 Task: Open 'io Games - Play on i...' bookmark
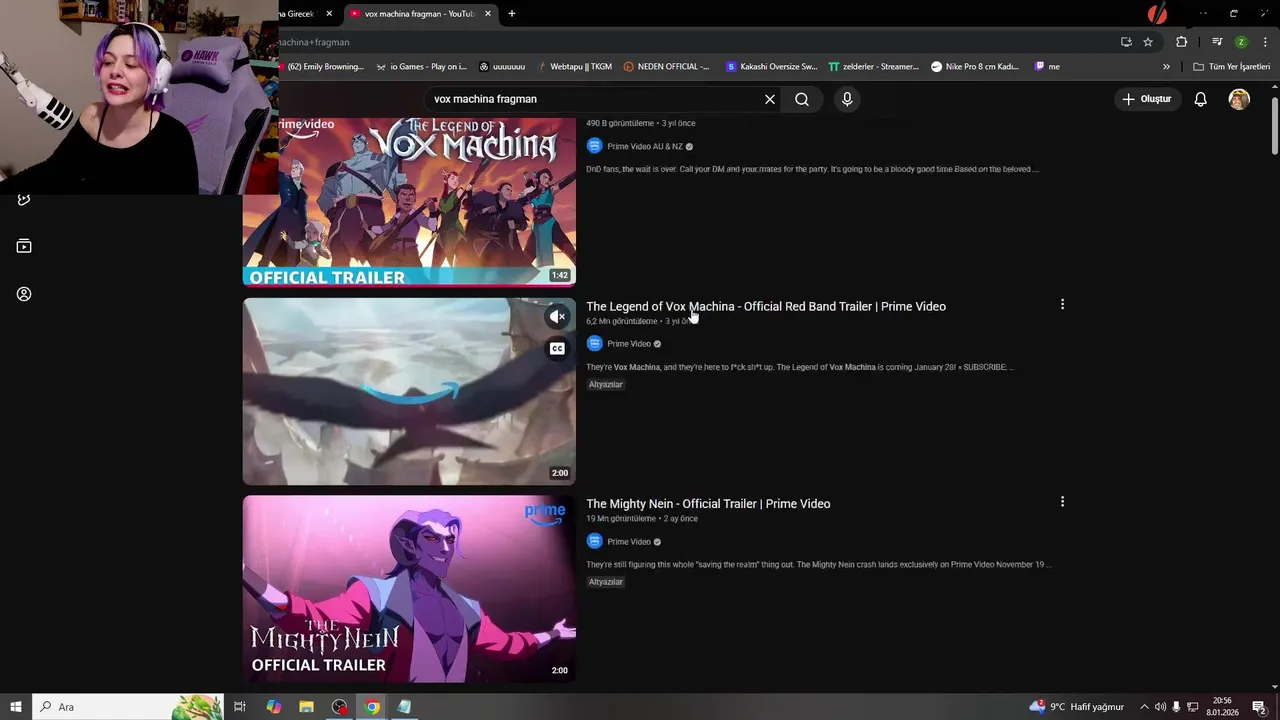(421, 67)
